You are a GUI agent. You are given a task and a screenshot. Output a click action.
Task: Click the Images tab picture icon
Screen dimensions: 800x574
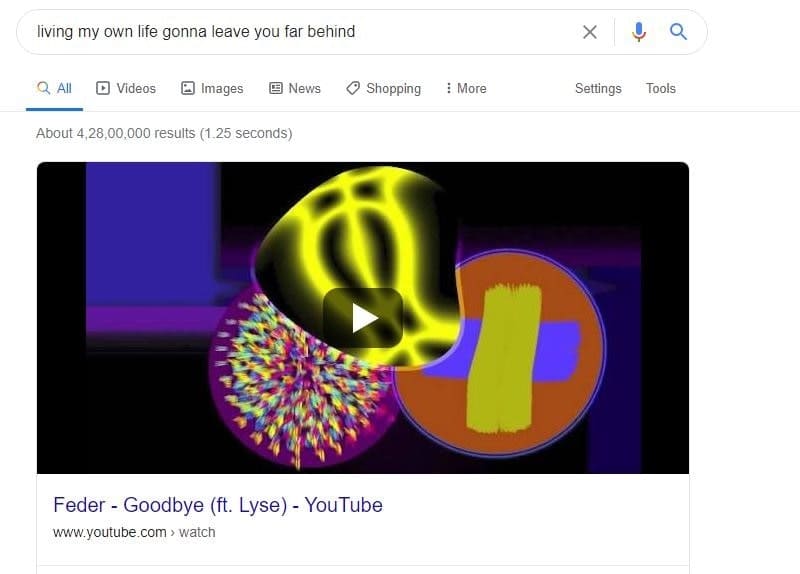pos(188,88)
